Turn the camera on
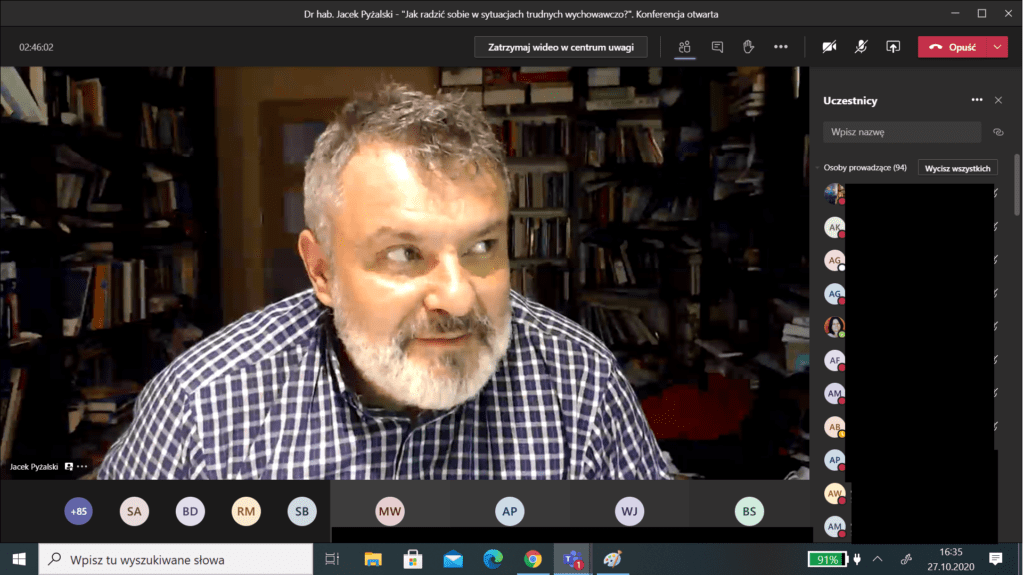The image size is (1024, 575). [829, 47]
